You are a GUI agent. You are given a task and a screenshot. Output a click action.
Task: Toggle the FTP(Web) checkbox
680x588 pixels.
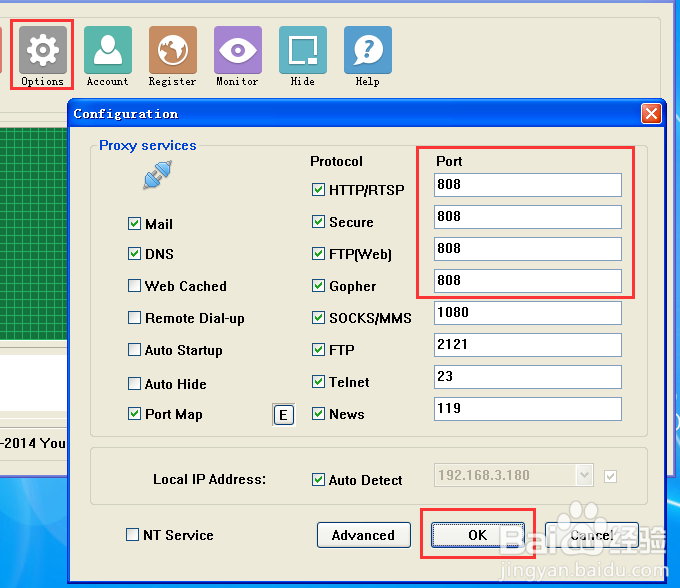point(318,254)
